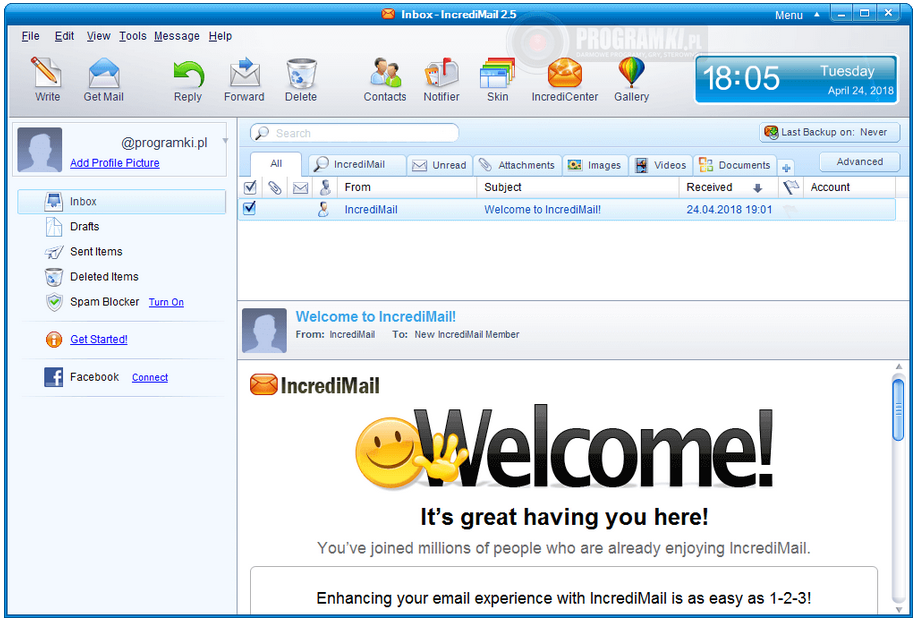The height and width of the screenshot is (621, 916).
Task: Click the Get Mail envelope icon
Action: tap(103, 72)
